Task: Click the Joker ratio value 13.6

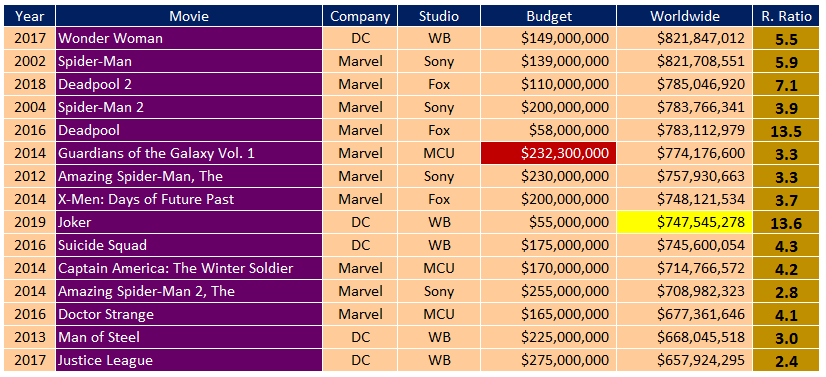Action: 786,222
